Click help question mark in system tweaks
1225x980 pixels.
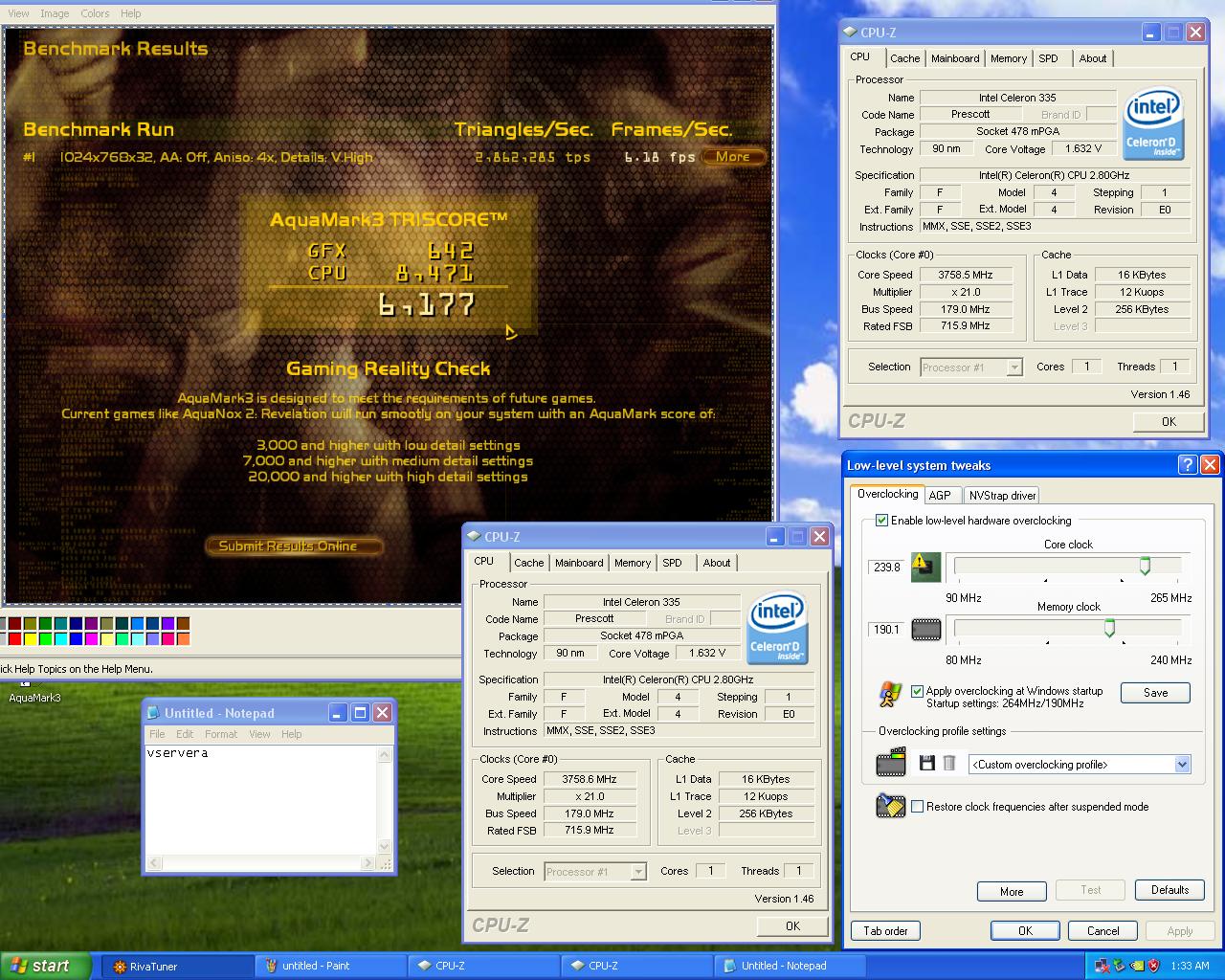point(1188,465)
